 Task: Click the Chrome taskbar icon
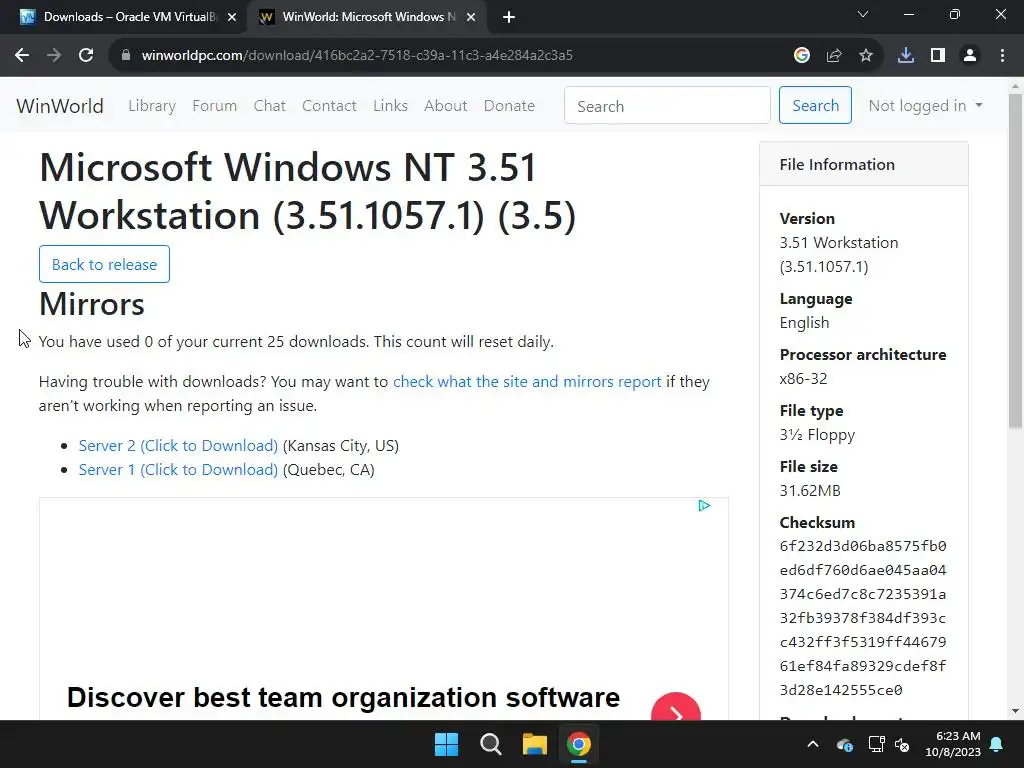click(579, 744)
